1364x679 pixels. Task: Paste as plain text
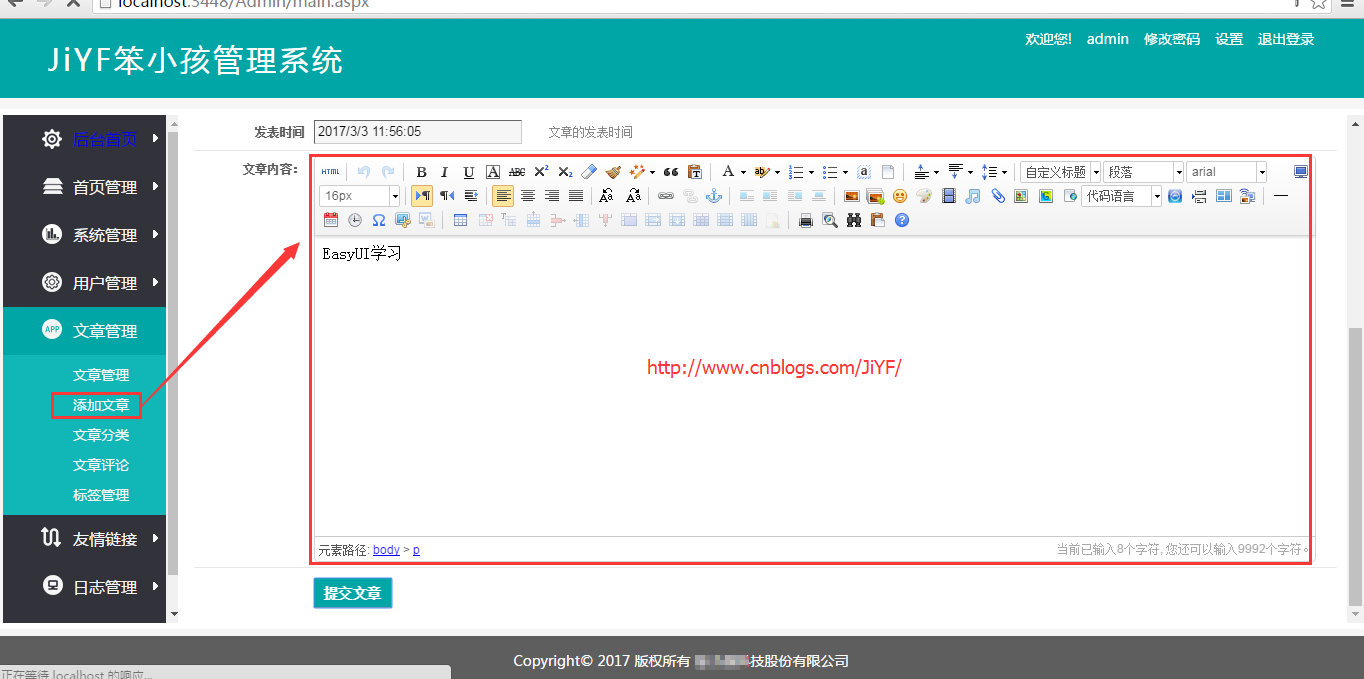coord(695,172)
